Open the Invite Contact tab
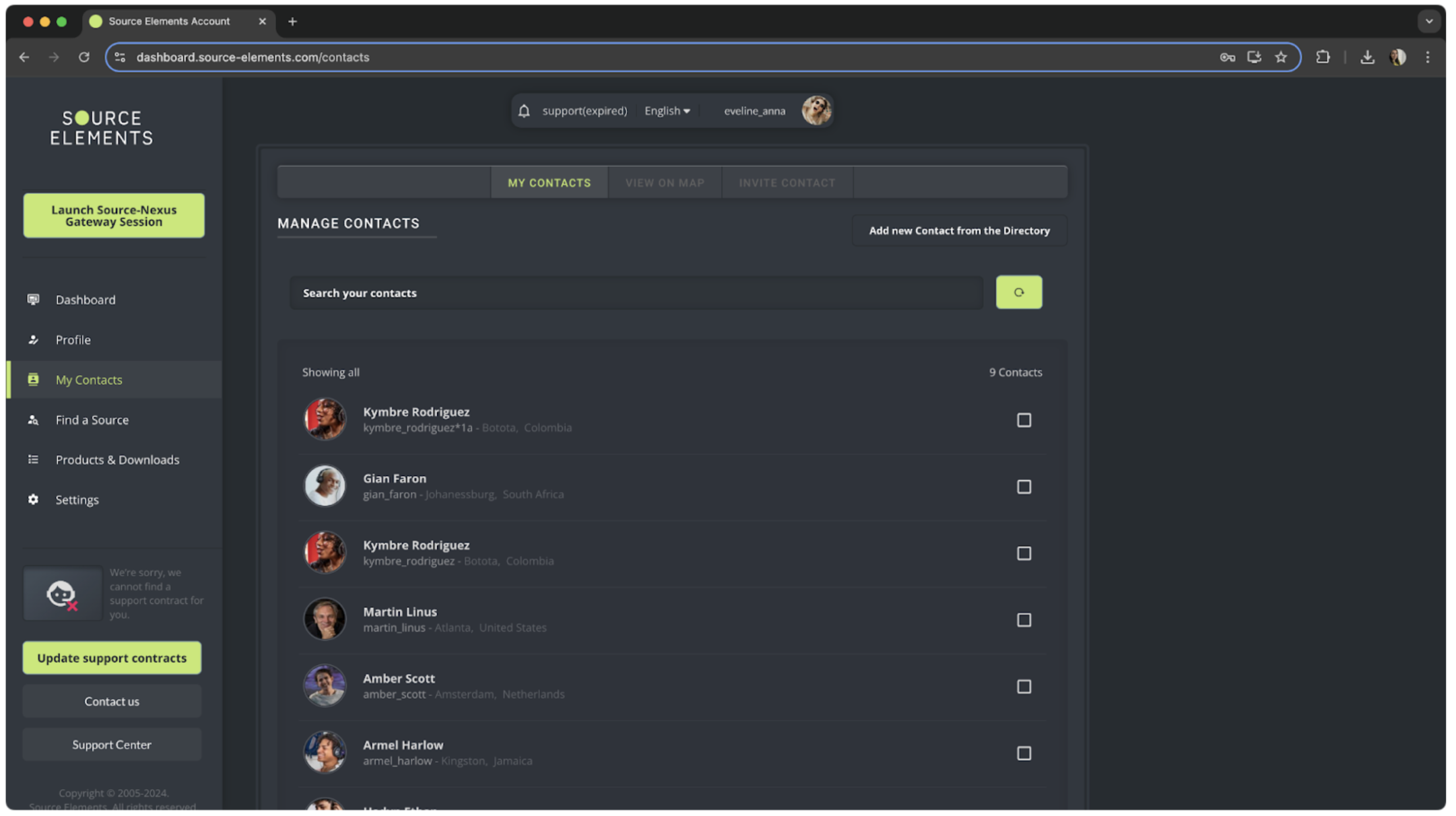 tap(787, 183)
